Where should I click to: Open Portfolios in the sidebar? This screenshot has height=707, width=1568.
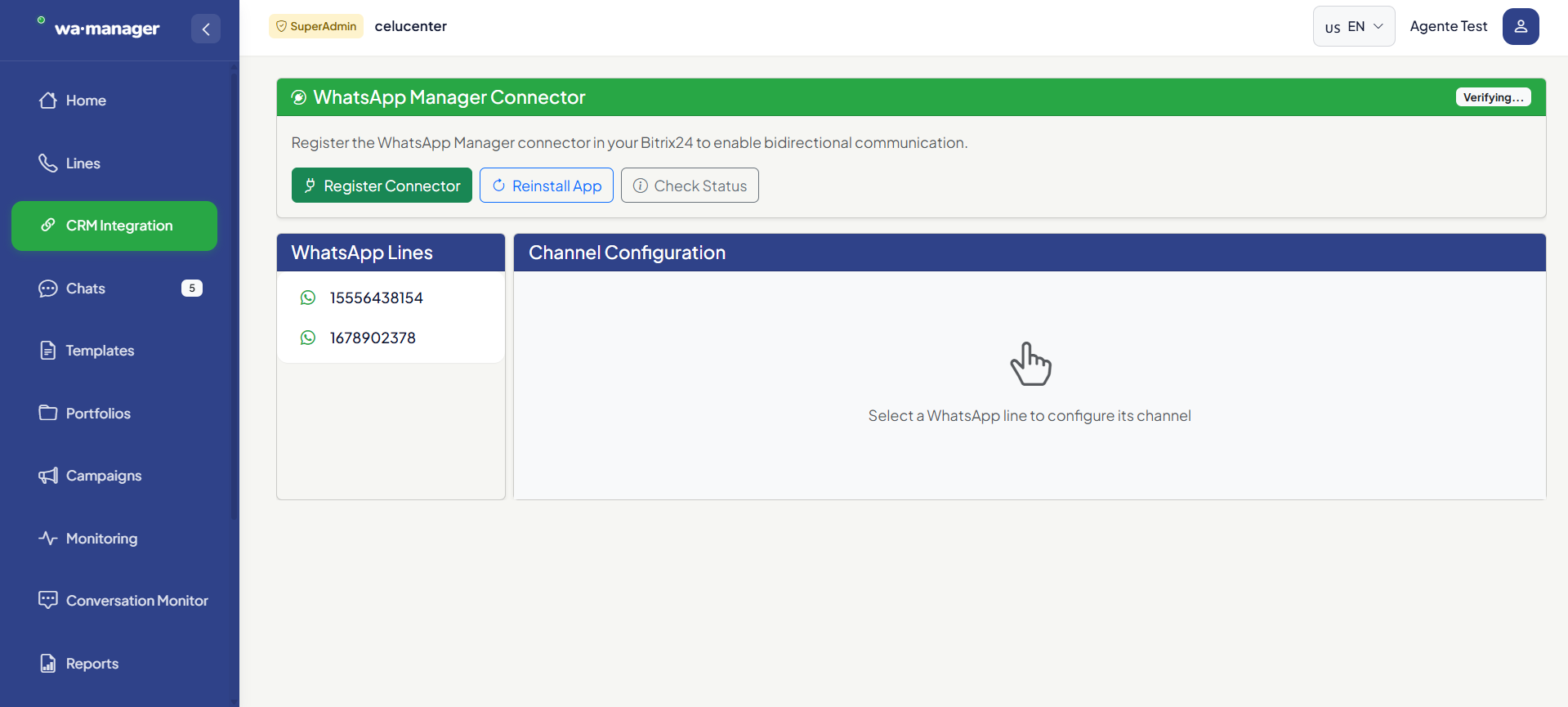[x=114, y=414]
